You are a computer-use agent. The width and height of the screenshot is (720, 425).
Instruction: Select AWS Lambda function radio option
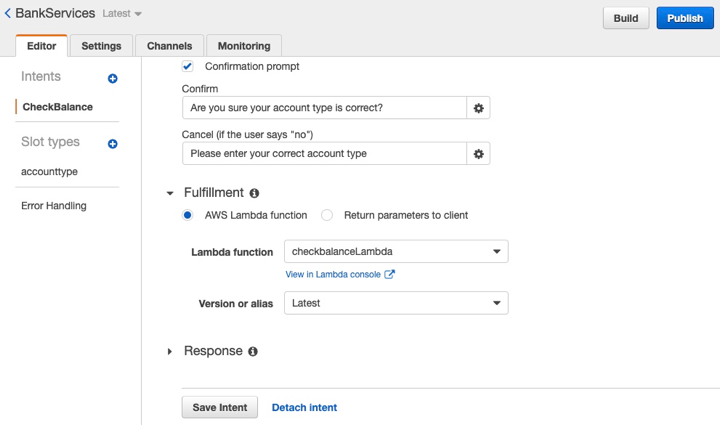(187, 215)
